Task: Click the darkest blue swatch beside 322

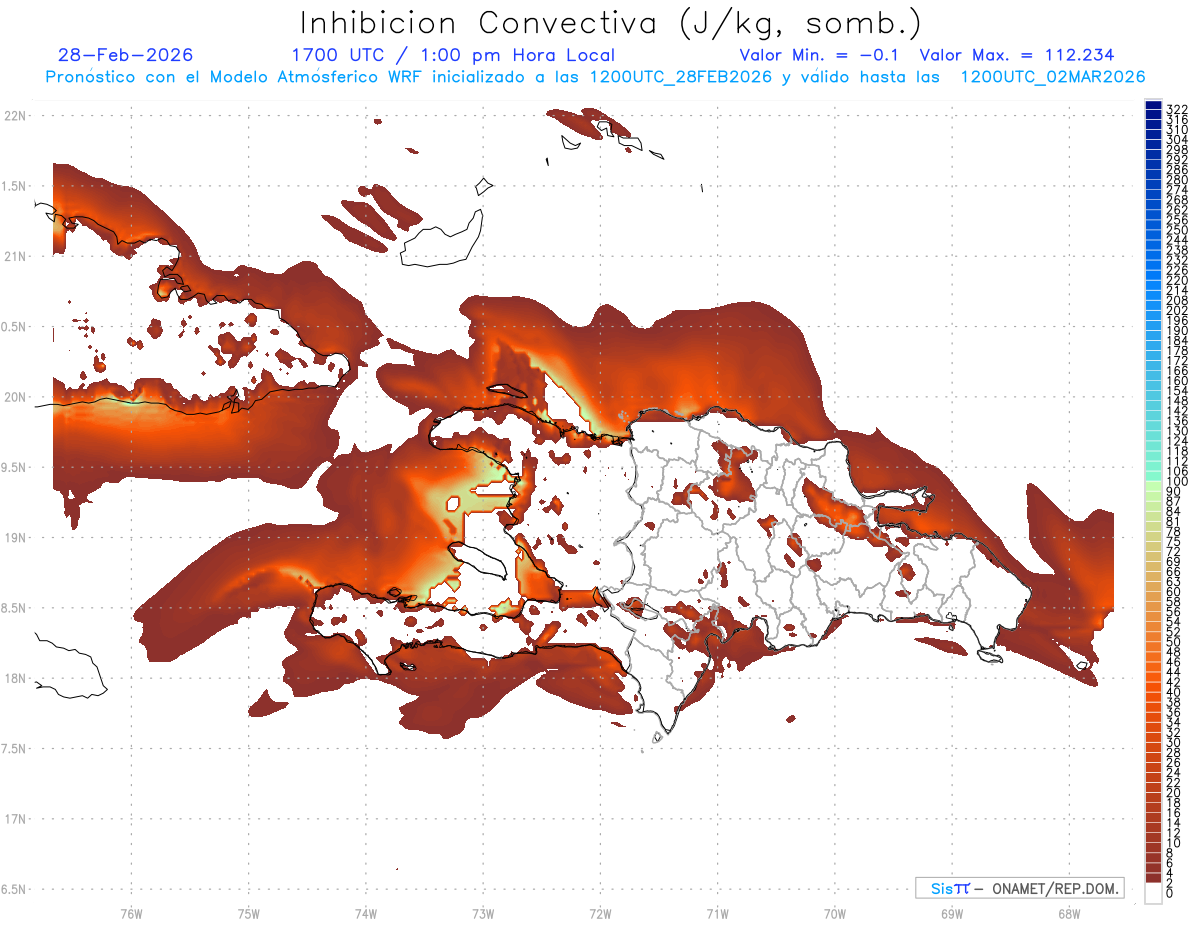Action: coord(1153,106)
